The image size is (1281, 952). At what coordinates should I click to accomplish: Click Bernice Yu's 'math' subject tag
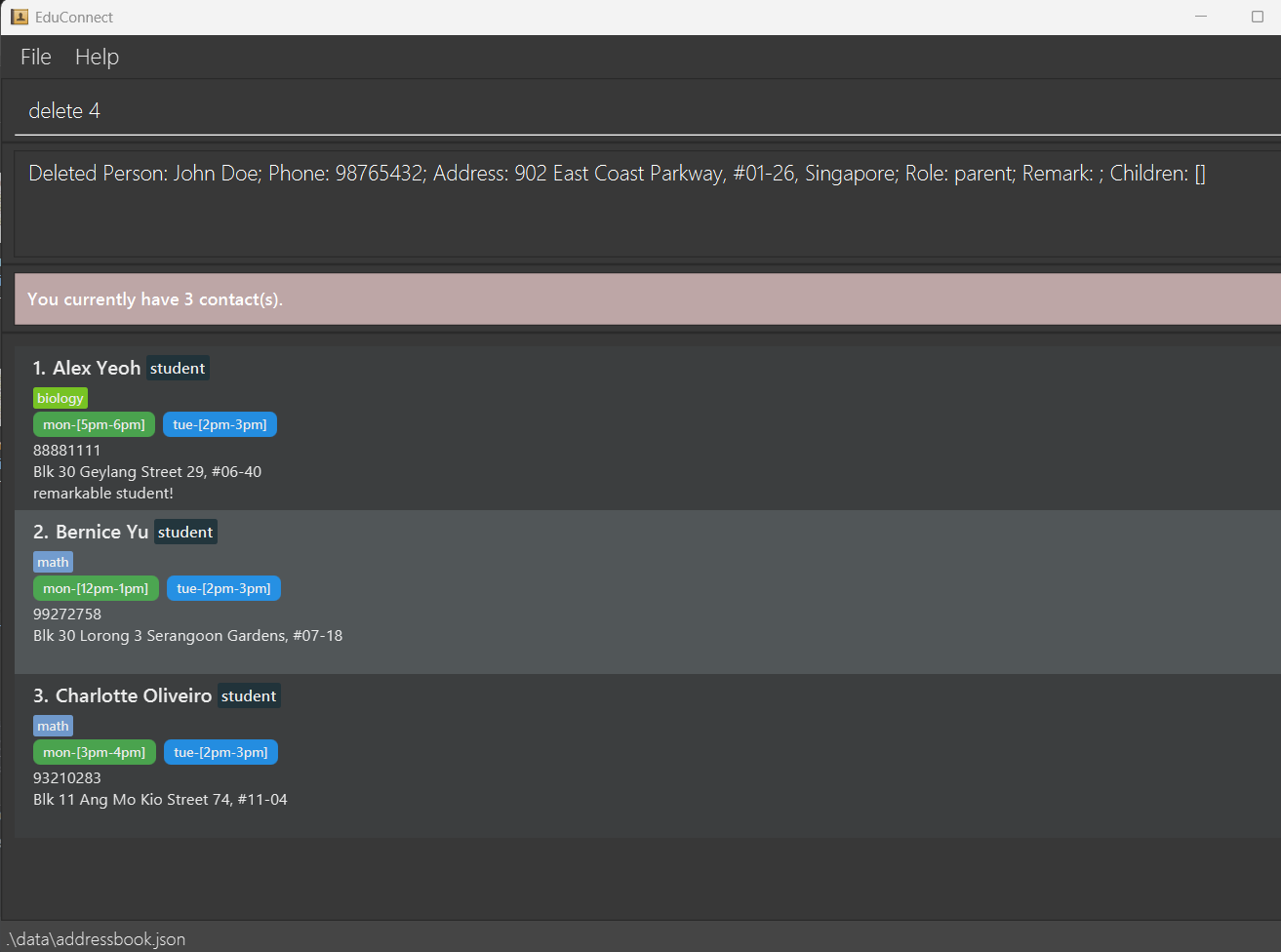(53, 562)
